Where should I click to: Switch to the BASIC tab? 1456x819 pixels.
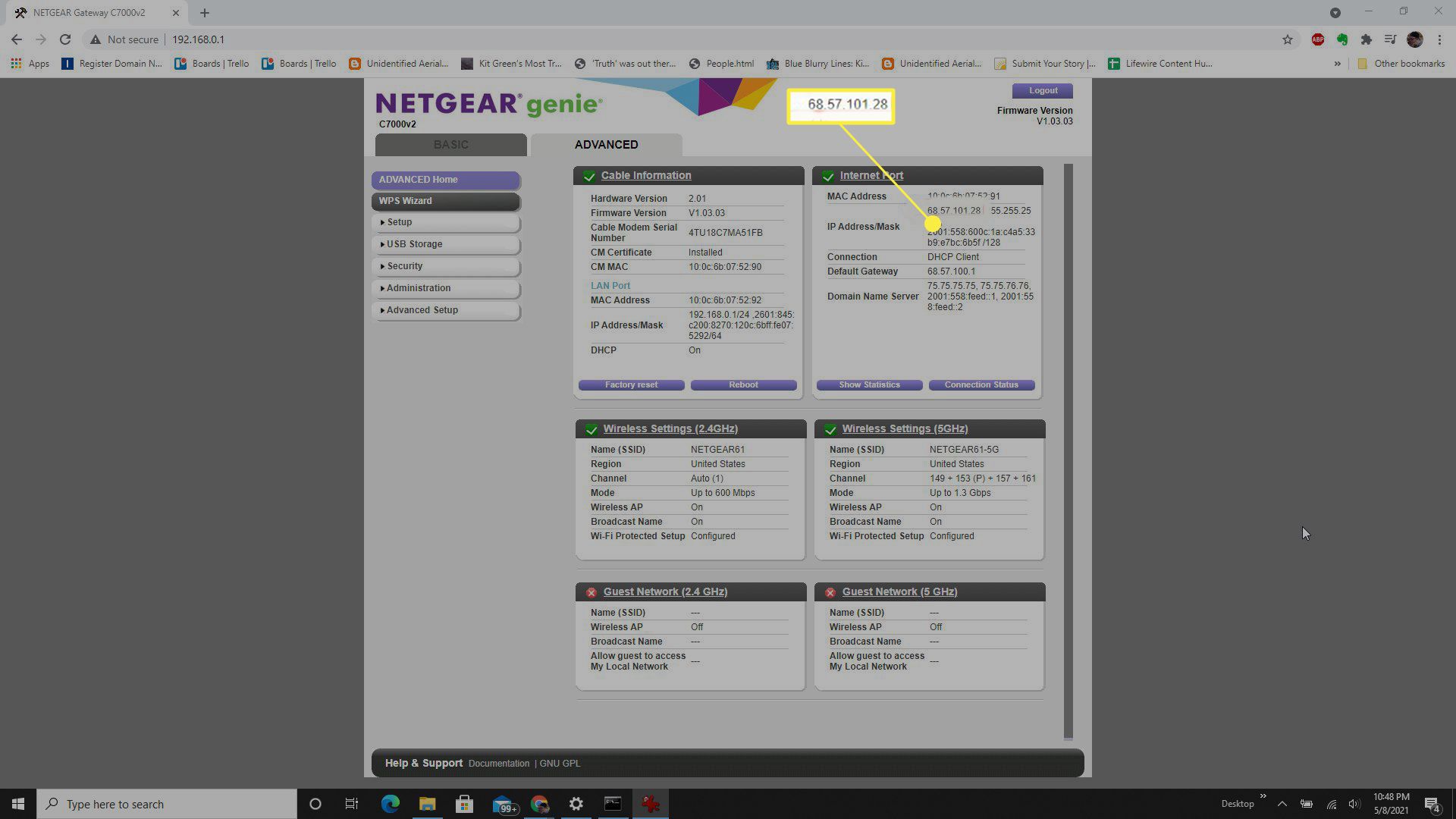[x=450, y=144]
